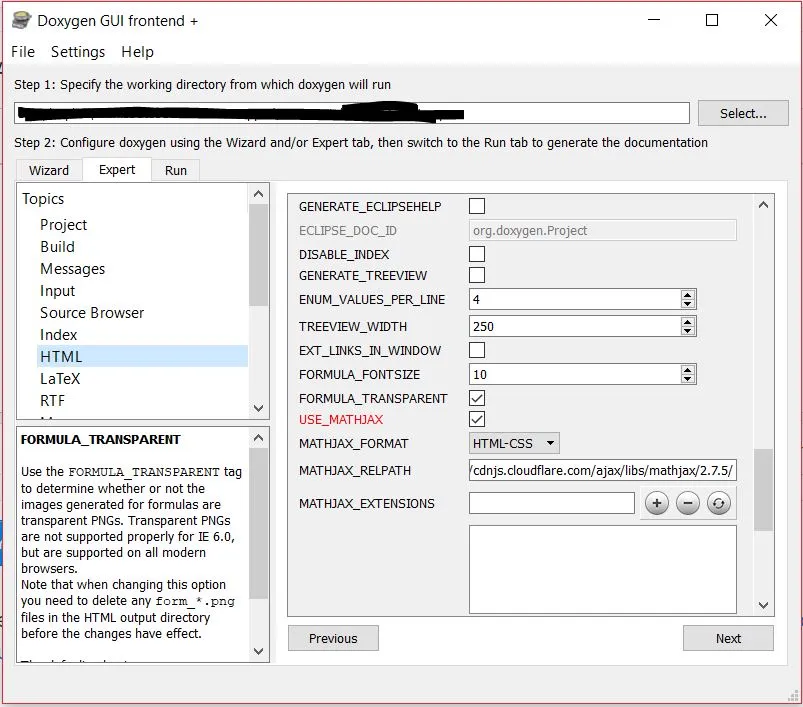Click help text panel scroll-down arrow
The height and width of the screenshot is (707, 803).
tap(259, 651)
